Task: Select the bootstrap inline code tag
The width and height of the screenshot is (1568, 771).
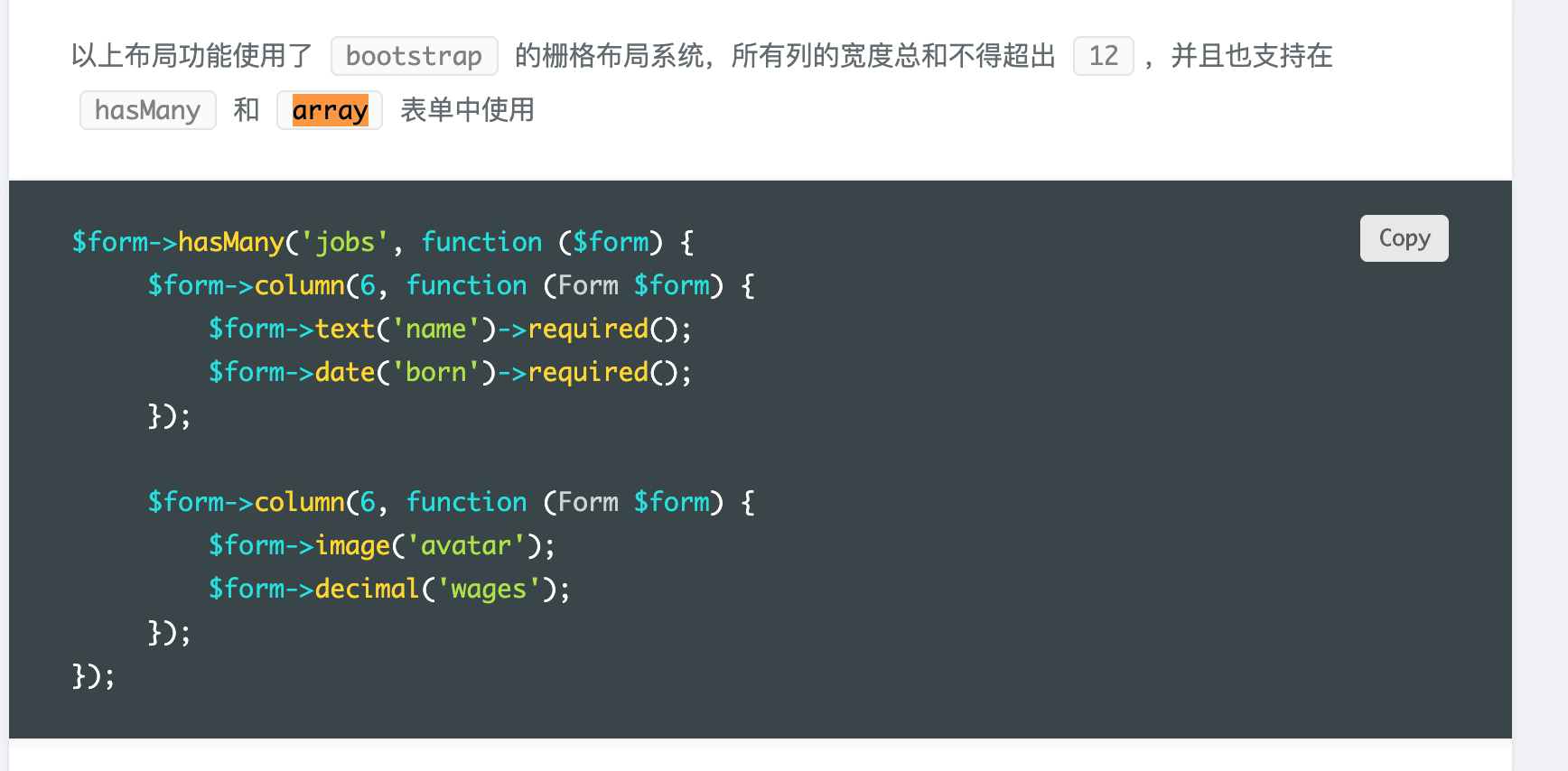Action: tap(414, 56)
